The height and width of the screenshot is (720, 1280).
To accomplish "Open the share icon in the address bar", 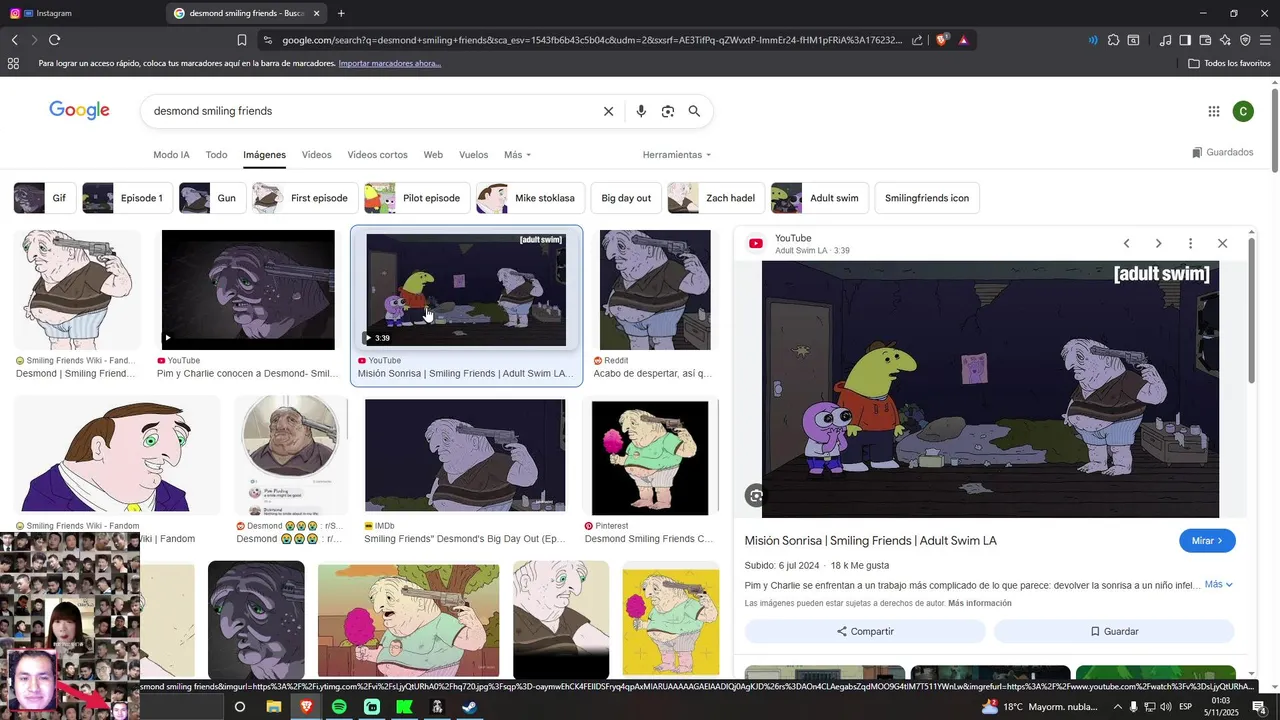I will pyautogui.click(x=917, y=40).
